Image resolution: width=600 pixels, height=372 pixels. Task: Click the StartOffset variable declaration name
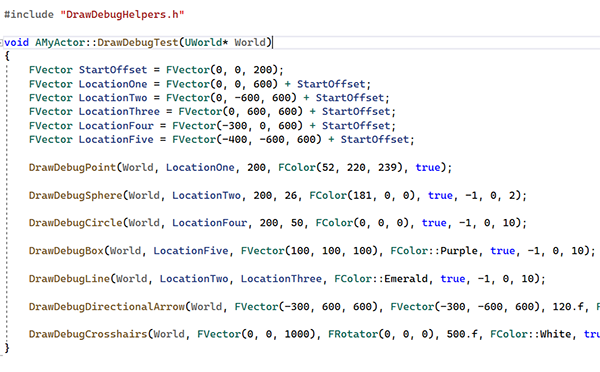(113, 70)
